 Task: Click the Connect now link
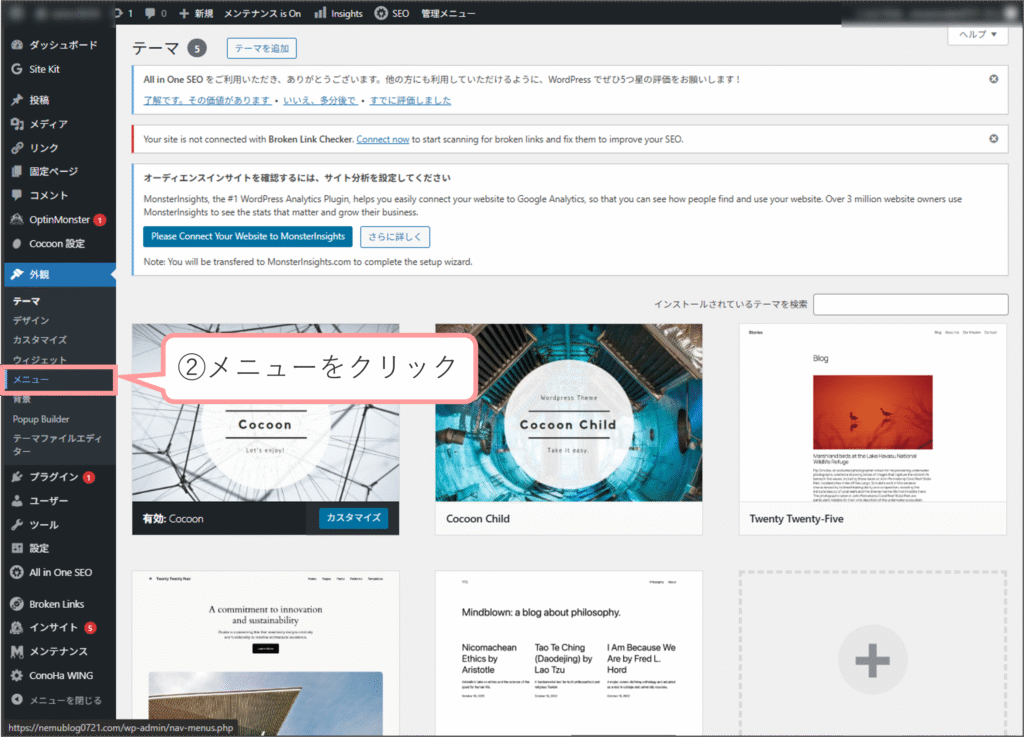click(382, 139)
